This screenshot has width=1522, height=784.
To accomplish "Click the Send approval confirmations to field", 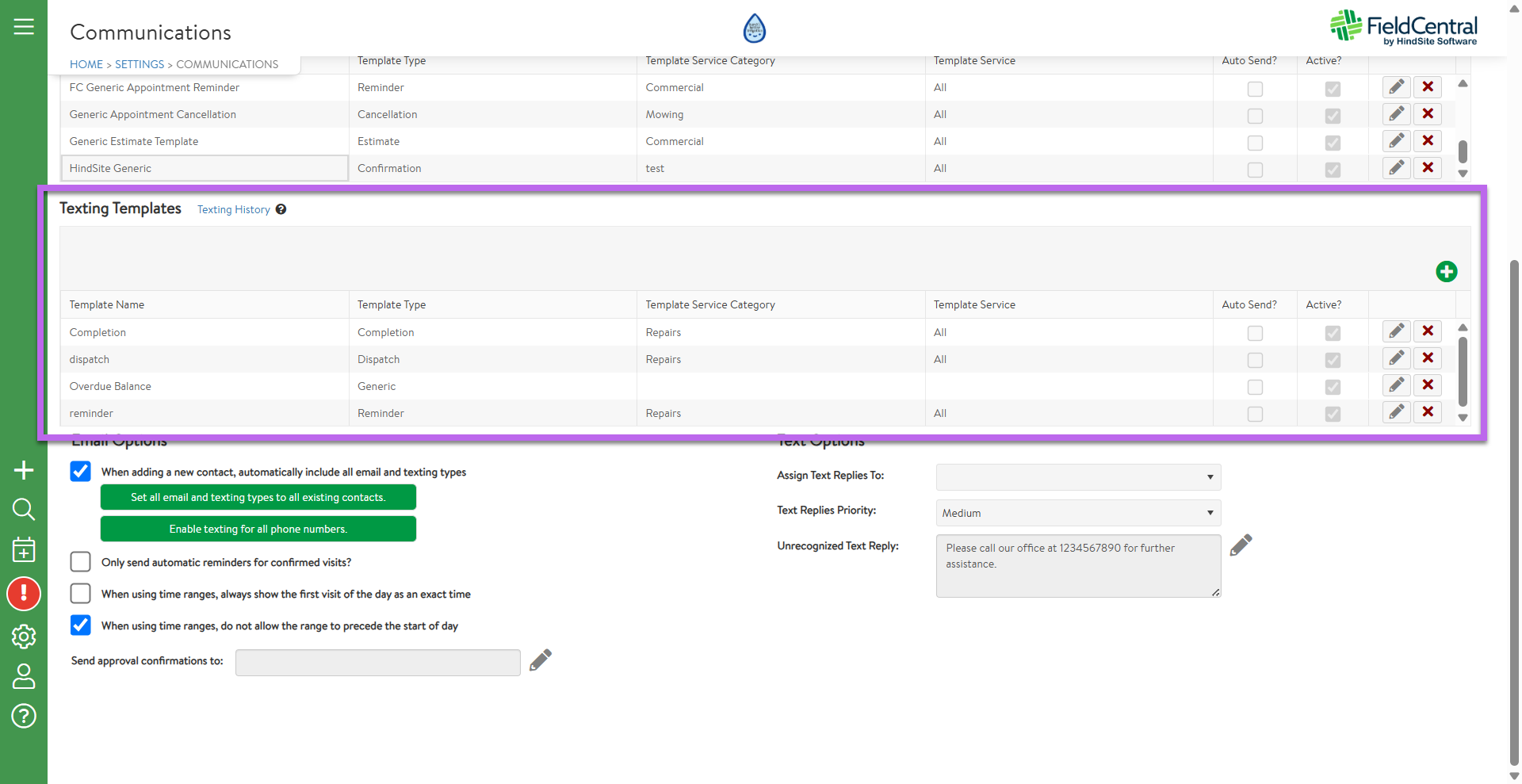I will point(377,662).
